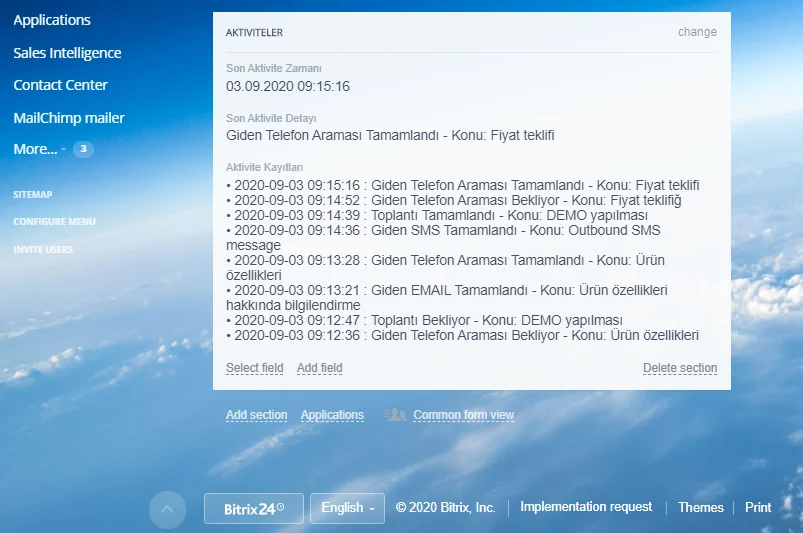Go to Contact Center
Viewport: 803px width, 533px height.
point(60,85)
